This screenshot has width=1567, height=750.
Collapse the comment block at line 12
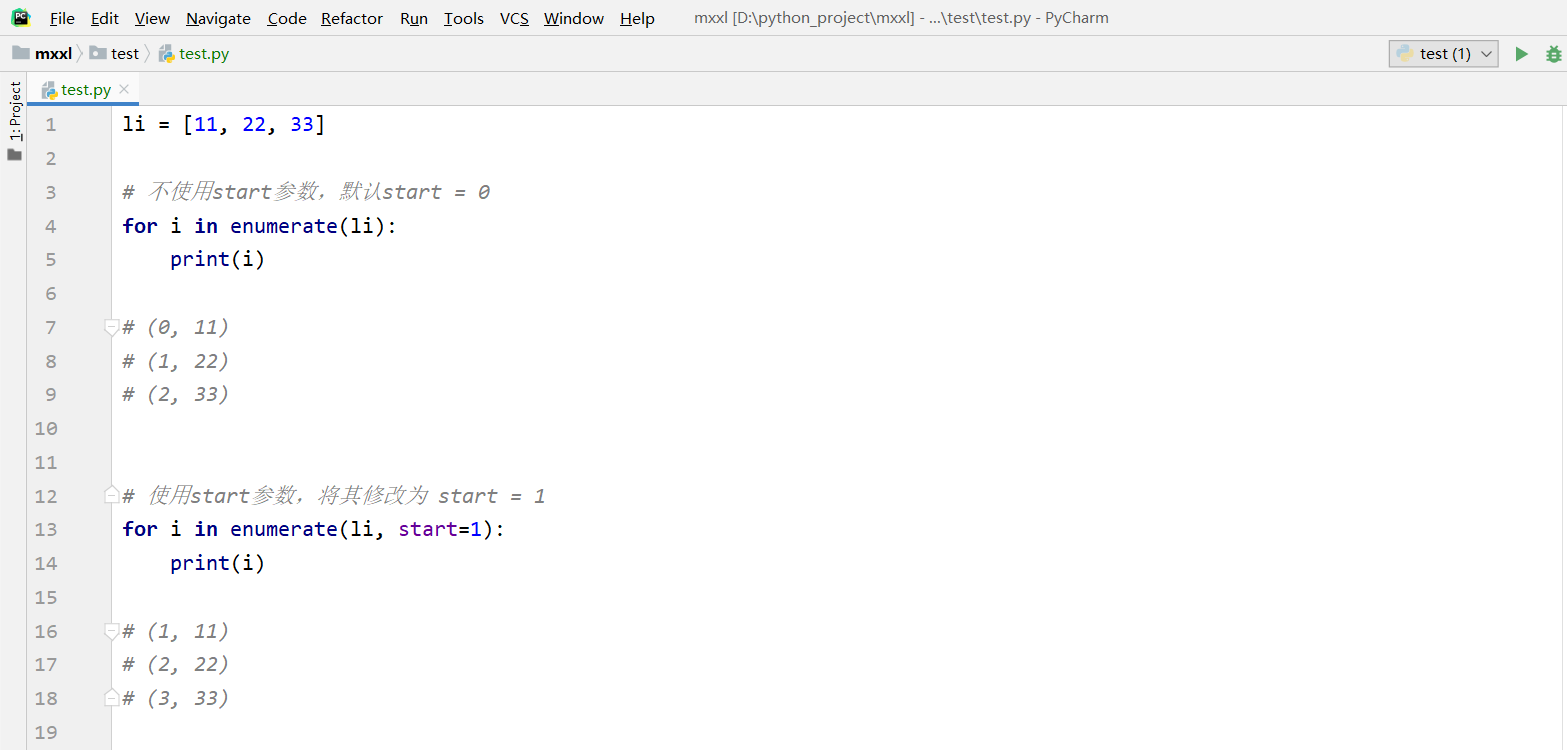tap(112, 495)
